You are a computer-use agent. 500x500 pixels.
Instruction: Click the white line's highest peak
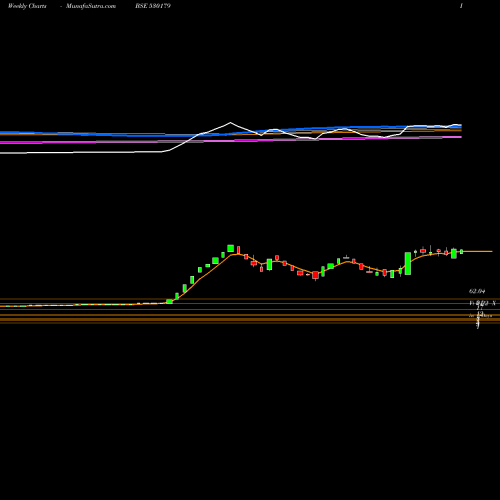230,123
